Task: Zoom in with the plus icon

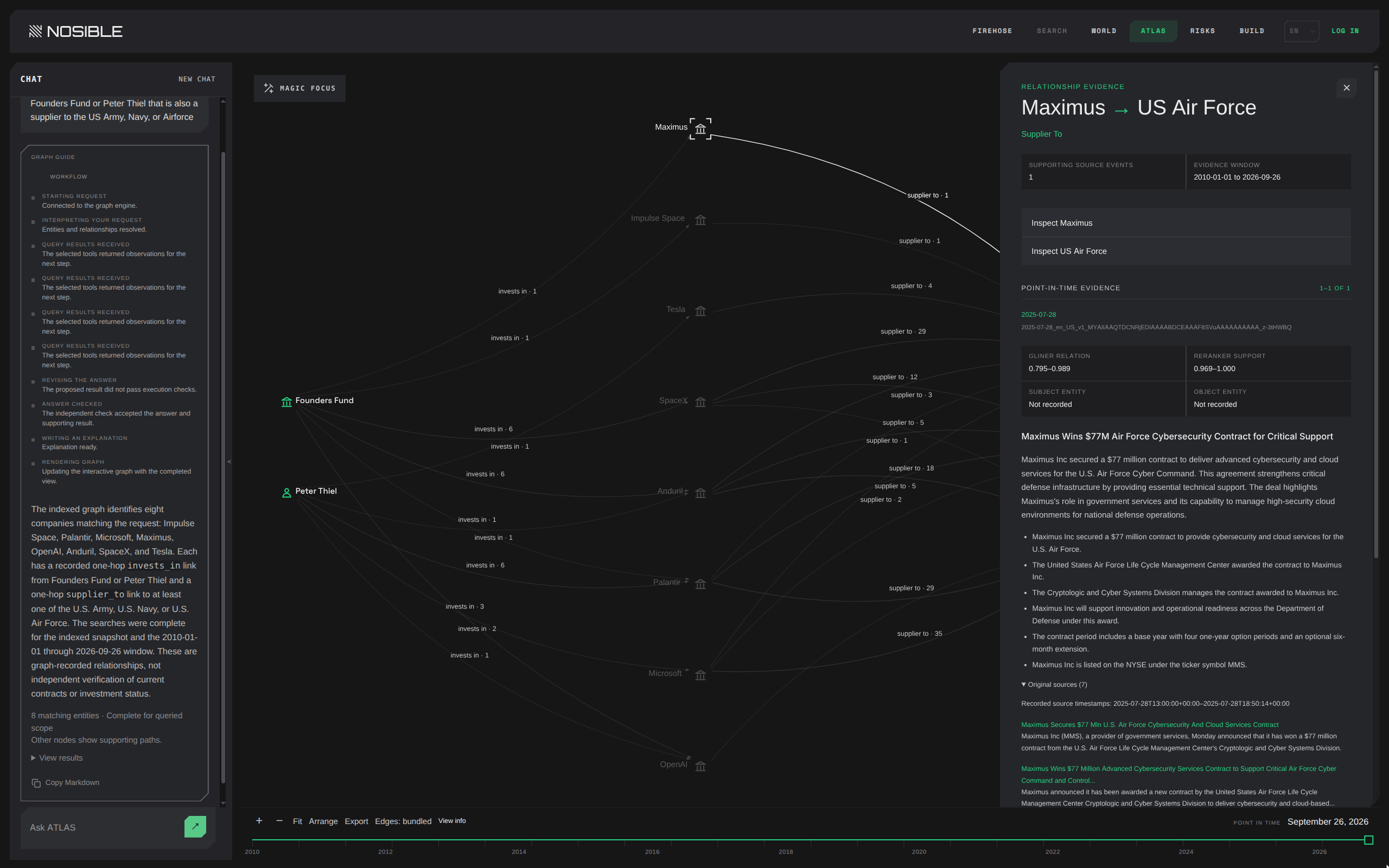Action: [259, 821]
